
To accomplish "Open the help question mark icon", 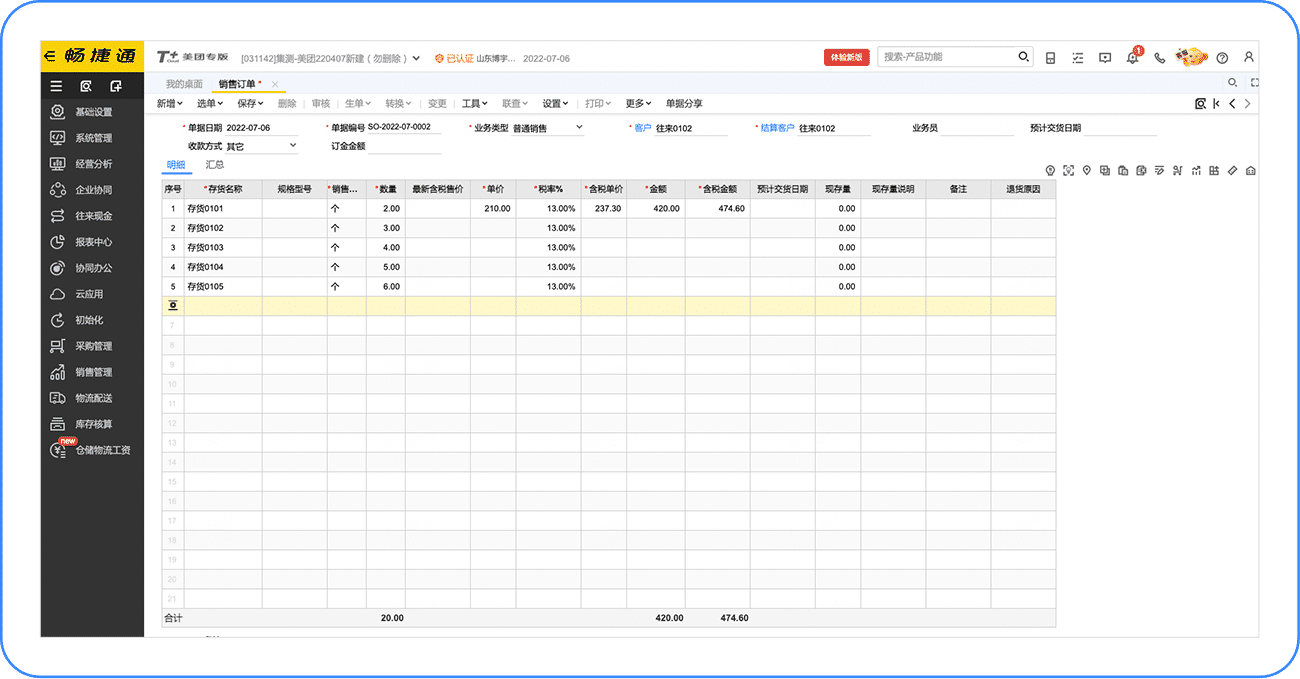I will tap(1222, 58).
